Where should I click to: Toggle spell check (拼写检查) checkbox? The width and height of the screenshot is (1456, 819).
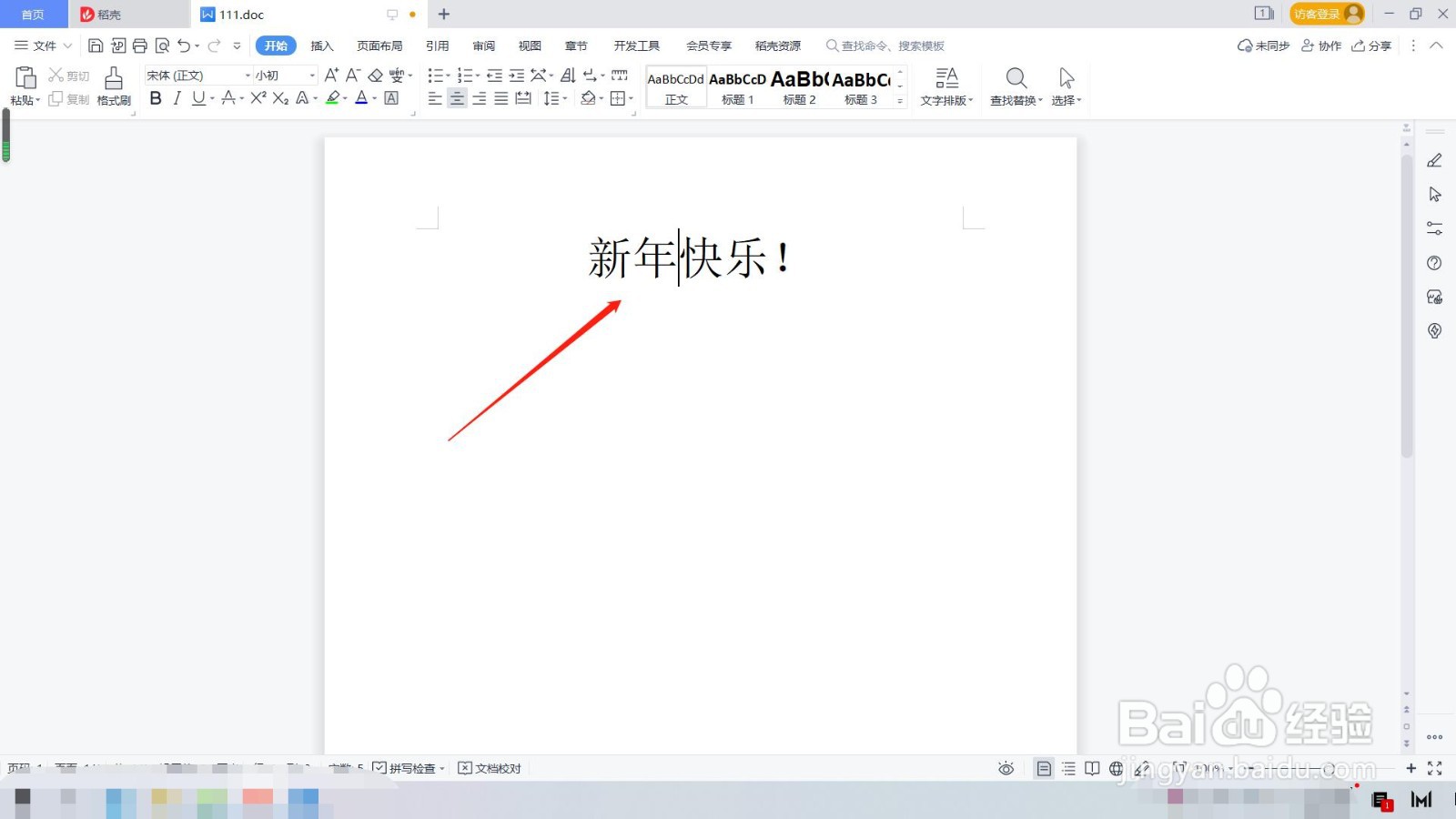tap(379, 768)
